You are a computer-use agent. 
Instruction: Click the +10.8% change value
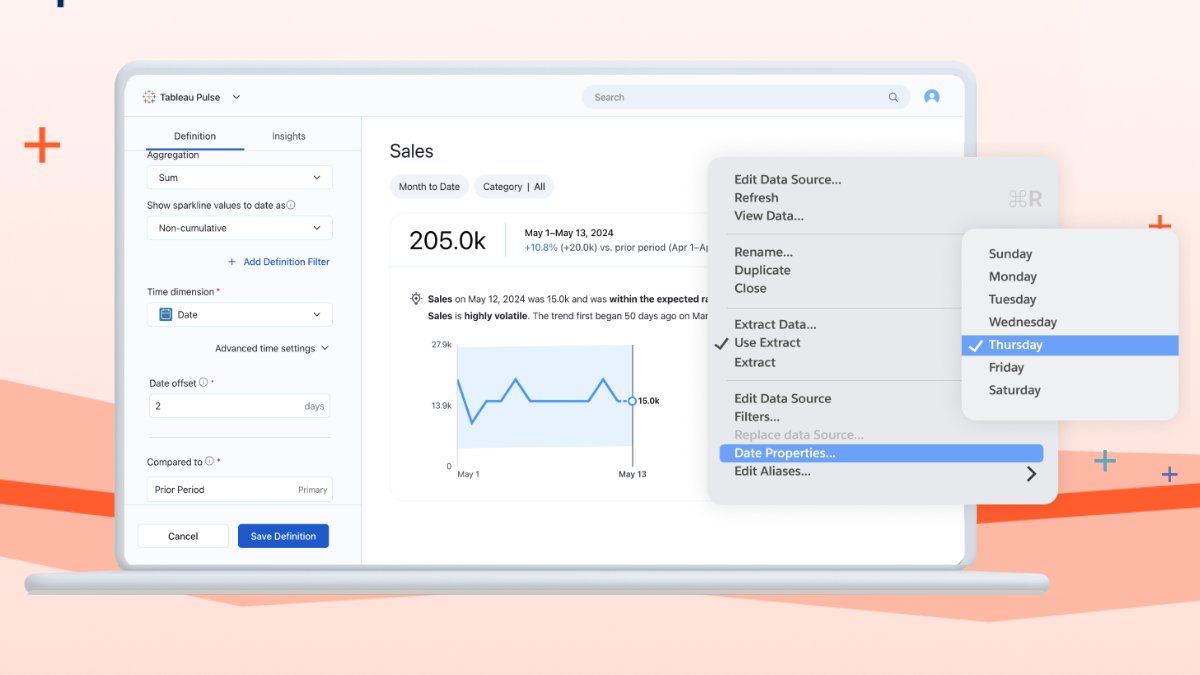coord(541,247)
